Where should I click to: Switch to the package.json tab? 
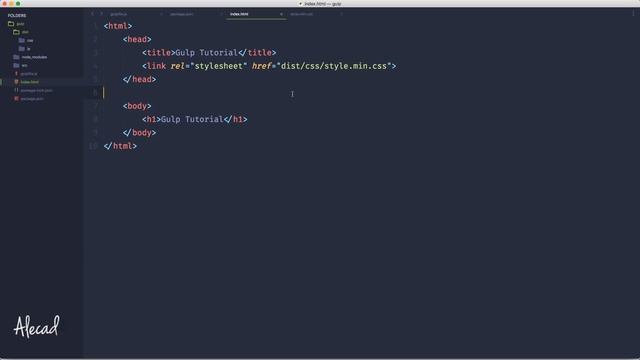[182, 14]
